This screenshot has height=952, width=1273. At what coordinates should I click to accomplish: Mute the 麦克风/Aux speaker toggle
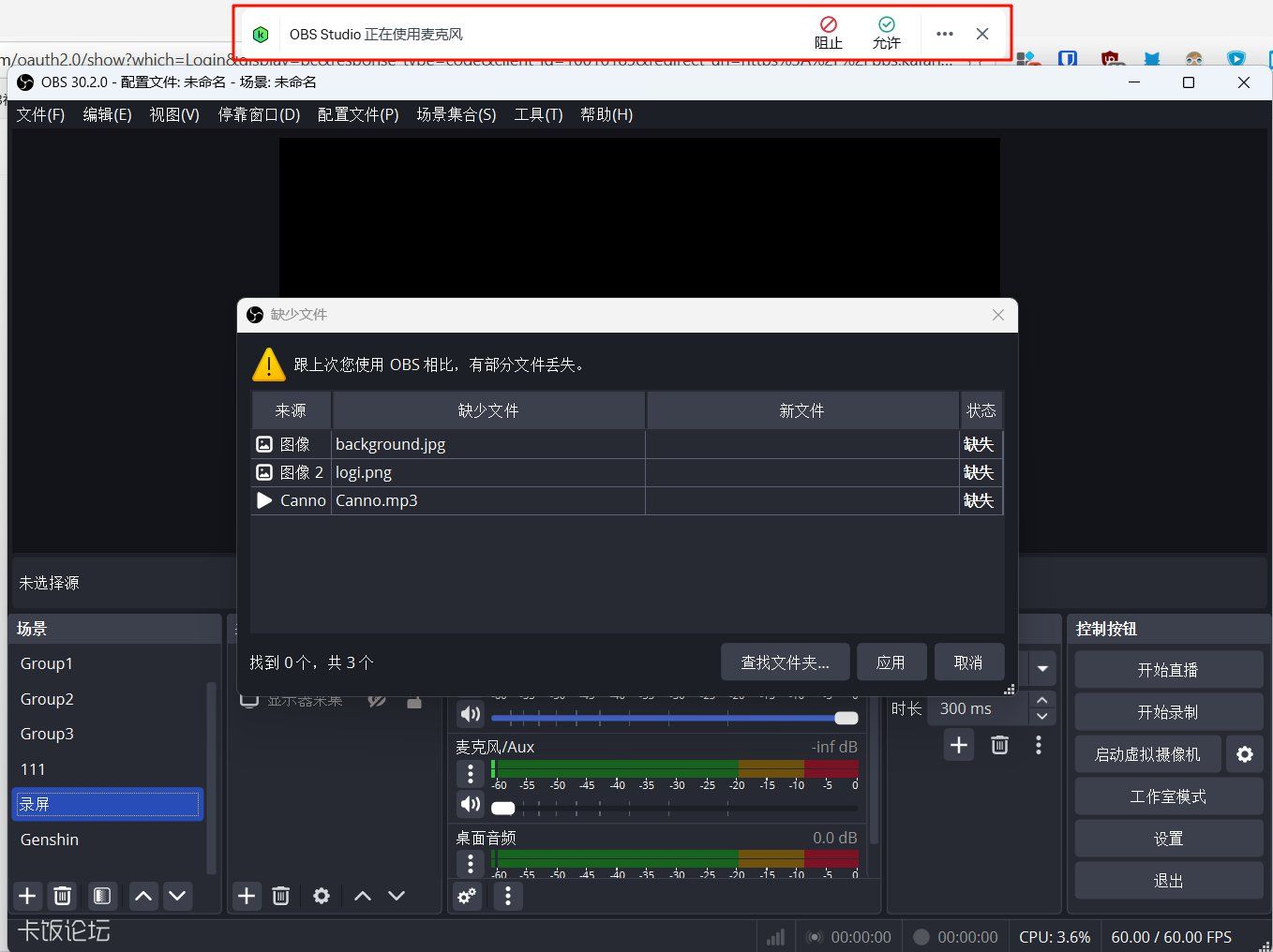point(471,804)
